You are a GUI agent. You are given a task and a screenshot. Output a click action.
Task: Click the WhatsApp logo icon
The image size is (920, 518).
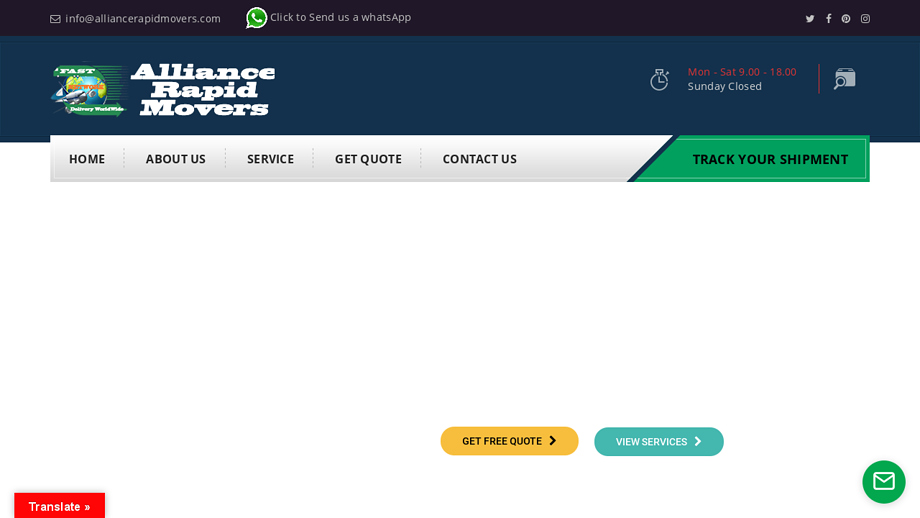point(257,18)
